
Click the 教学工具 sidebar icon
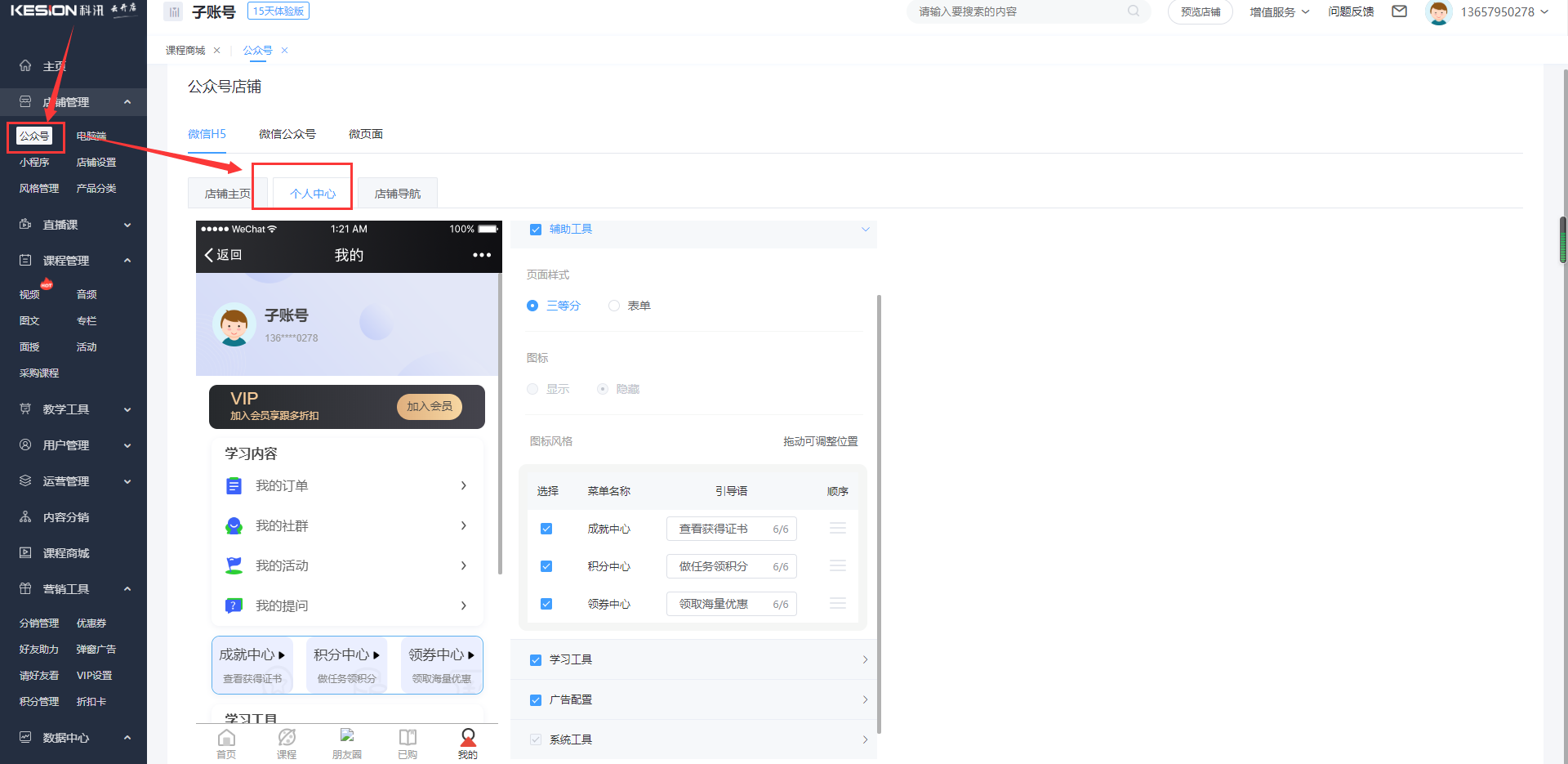coord(24,409)
